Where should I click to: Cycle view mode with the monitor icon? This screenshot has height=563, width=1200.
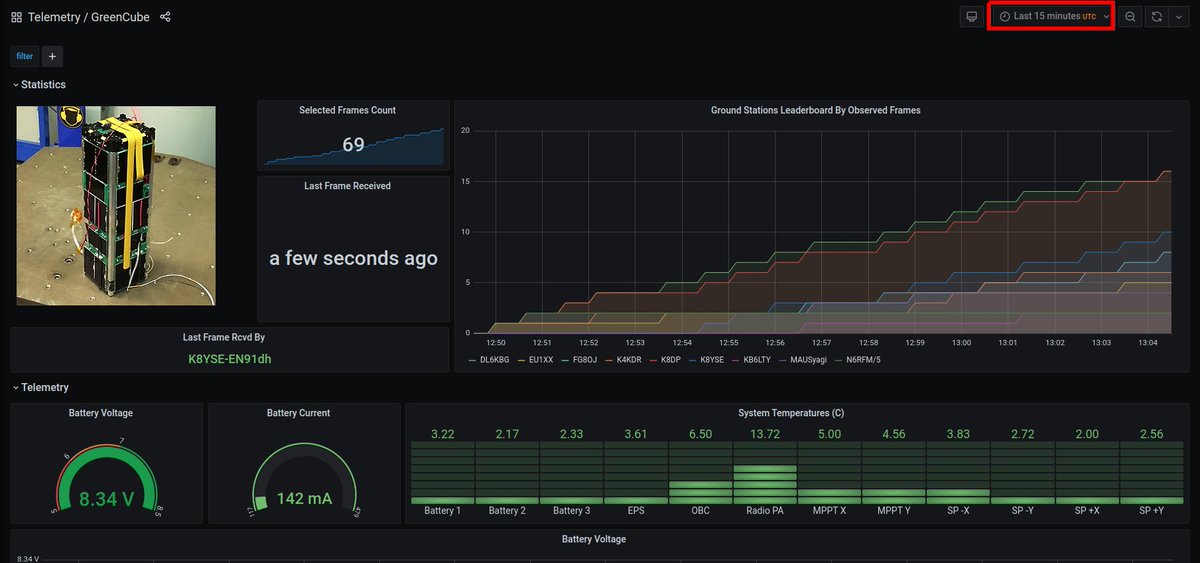click(x=970, y=17)
